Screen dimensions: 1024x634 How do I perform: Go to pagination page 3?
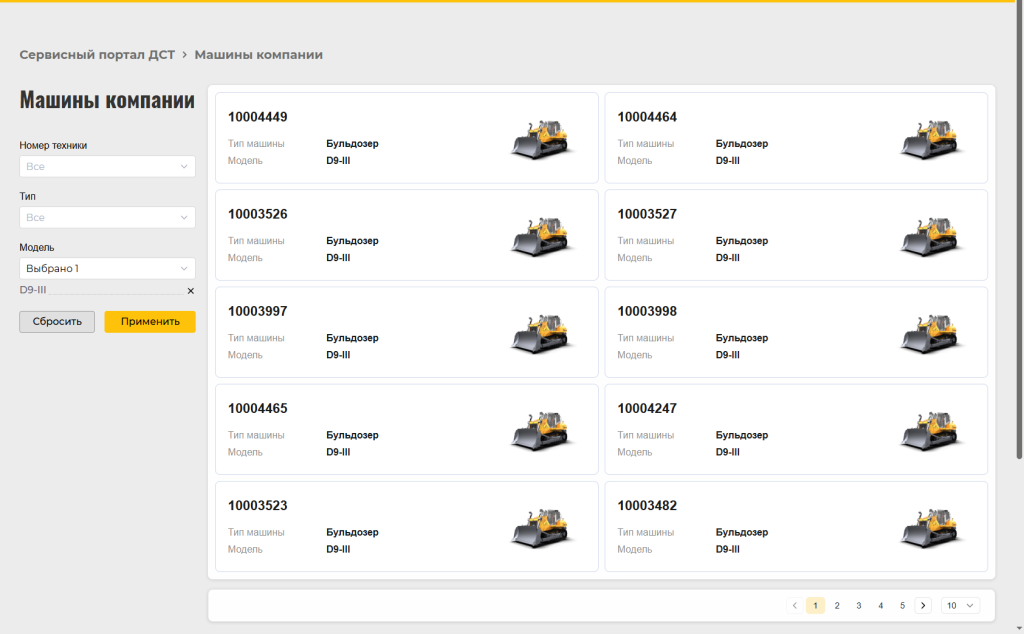pyautogui.click(x=859, y=605)
